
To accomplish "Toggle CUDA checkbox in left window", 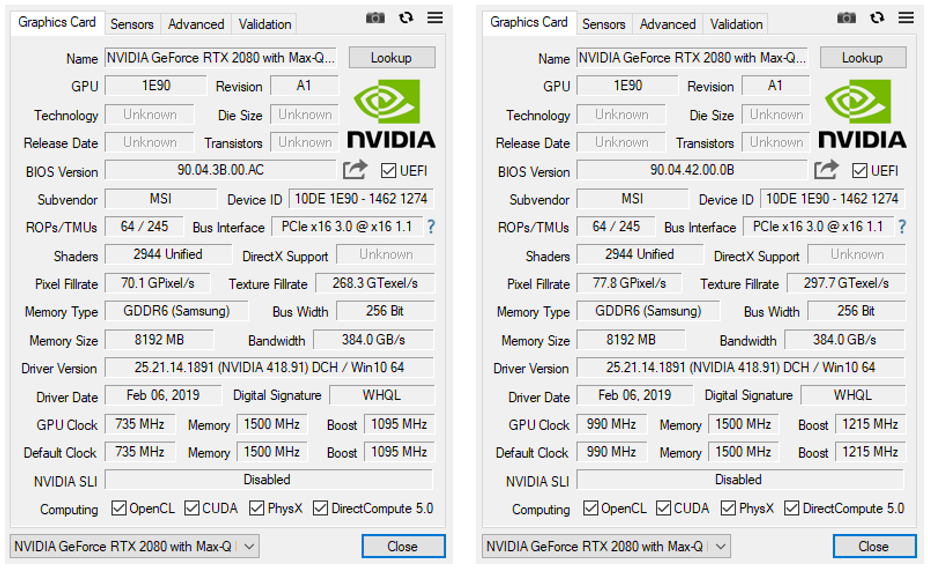I will coord(192,508).
